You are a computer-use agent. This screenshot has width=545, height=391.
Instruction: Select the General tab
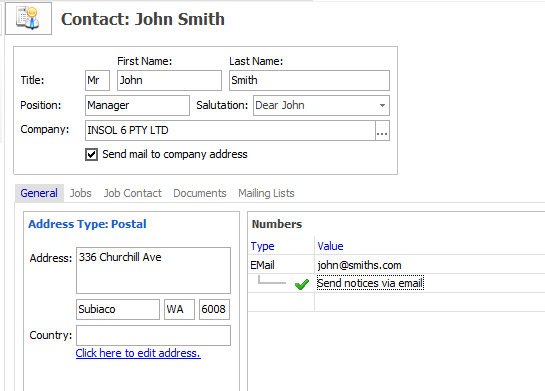[x=39, y=193]
